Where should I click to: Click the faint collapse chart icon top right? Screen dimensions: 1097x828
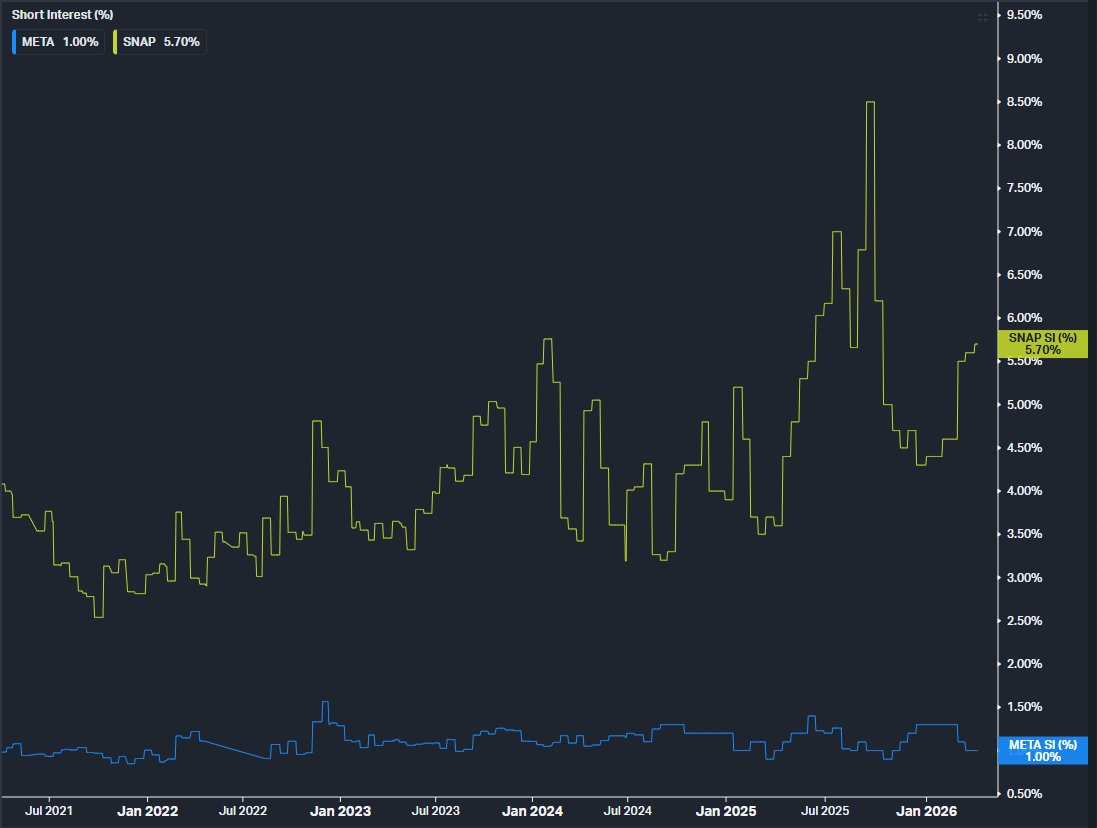click(982, 17)
